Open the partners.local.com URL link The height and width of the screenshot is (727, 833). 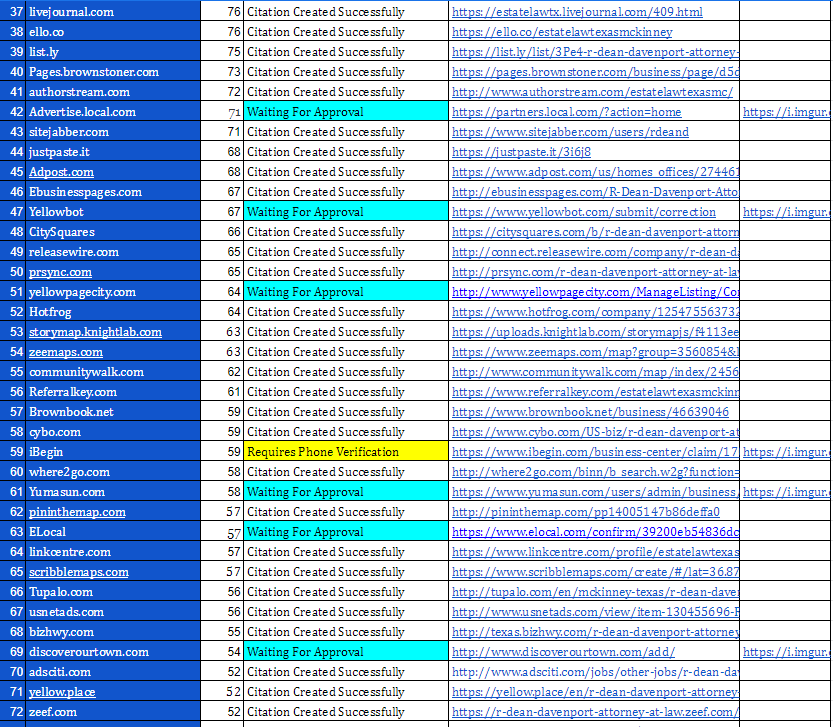click(566, 112)
